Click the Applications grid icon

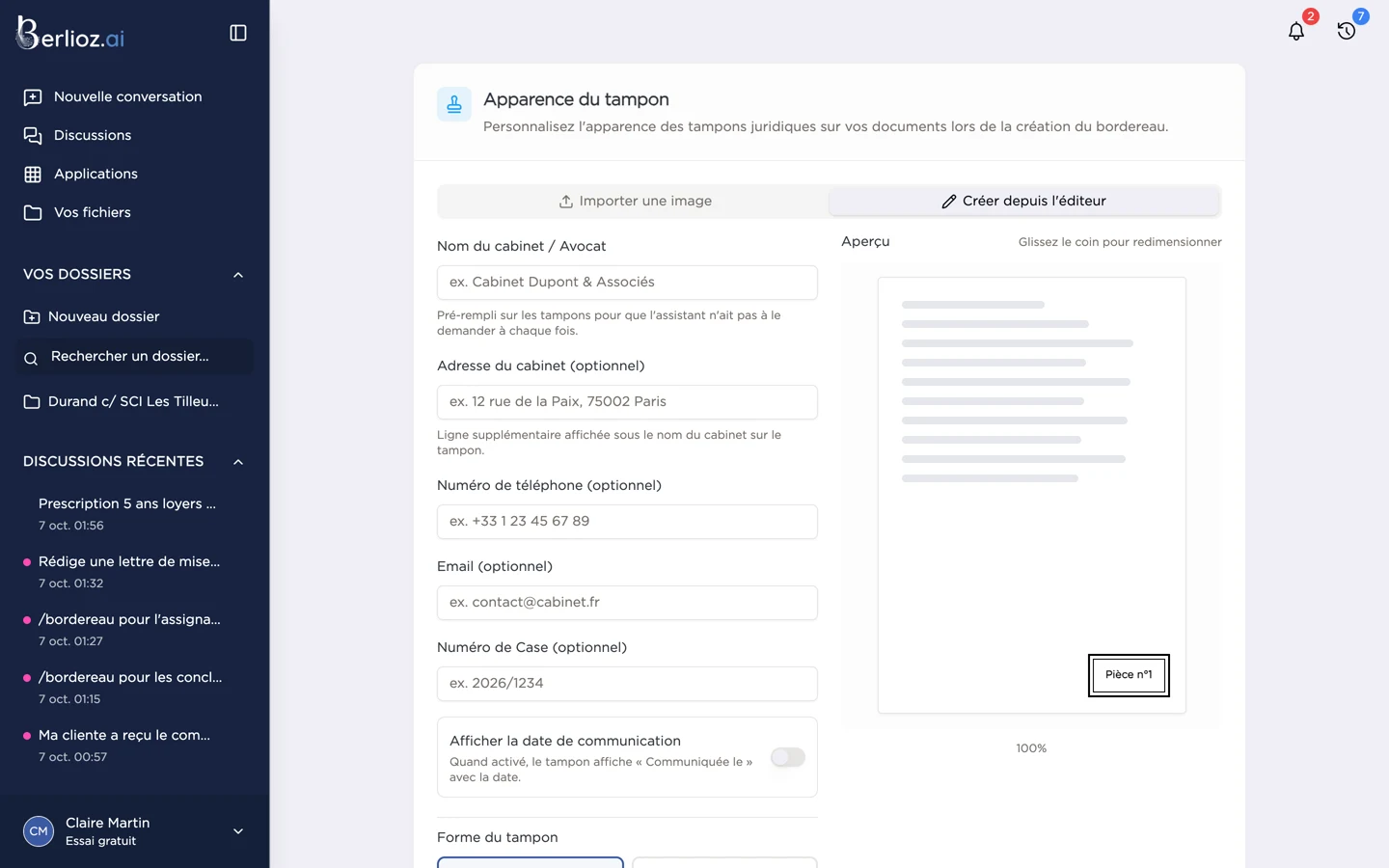tap(33, 175)
